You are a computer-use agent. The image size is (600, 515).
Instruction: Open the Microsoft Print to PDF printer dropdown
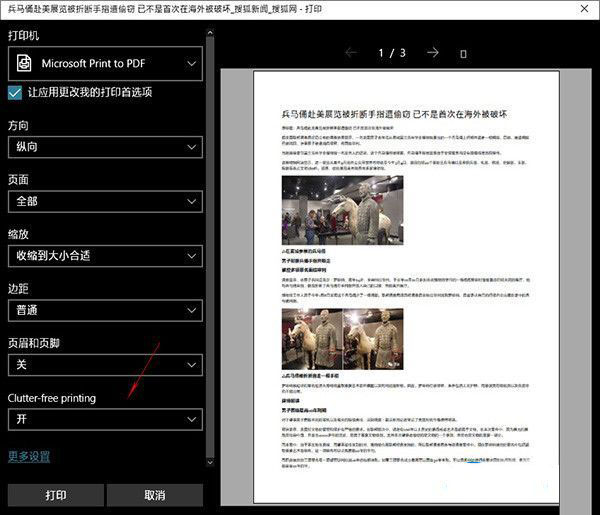[x=105, y=64]
